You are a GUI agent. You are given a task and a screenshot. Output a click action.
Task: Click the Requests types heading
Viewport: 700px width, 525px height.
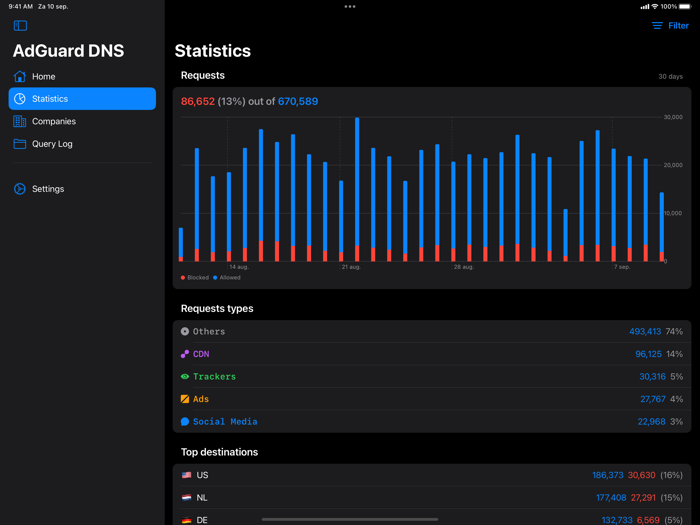coord(217,308)
